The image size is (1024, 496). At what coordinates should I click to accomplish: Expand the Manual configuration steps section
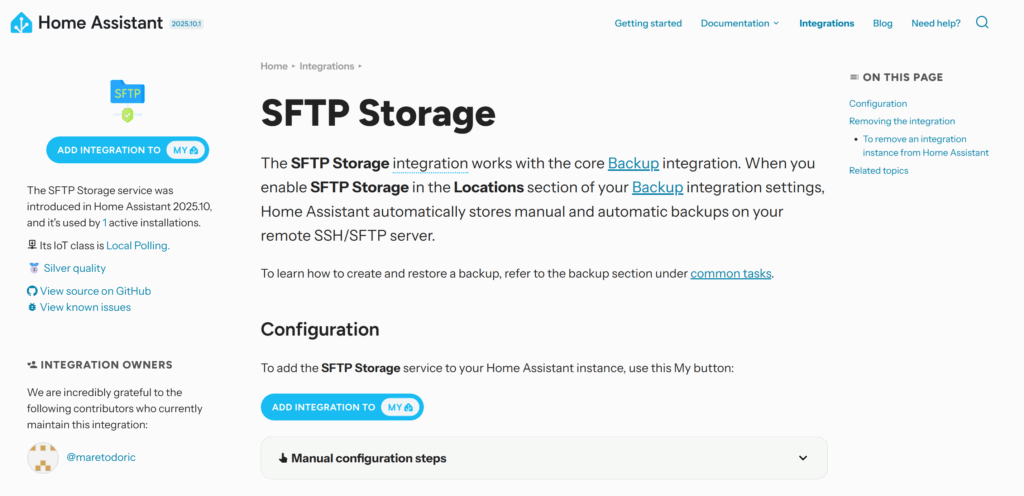(368, 458)
